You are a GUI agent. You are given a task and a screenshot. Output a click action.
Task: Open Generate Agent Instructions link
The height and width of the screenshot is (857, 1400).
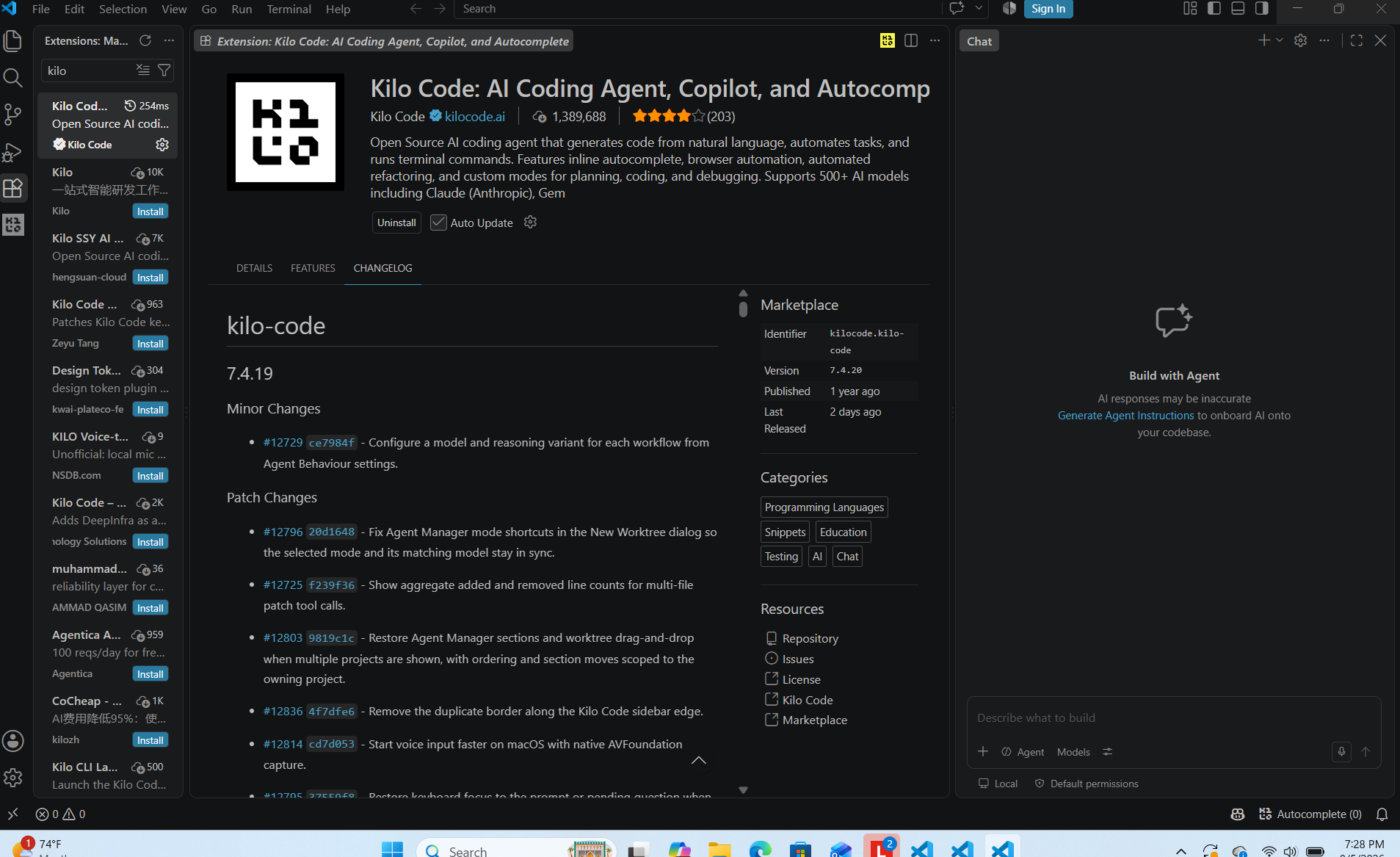coord(1125,416)
